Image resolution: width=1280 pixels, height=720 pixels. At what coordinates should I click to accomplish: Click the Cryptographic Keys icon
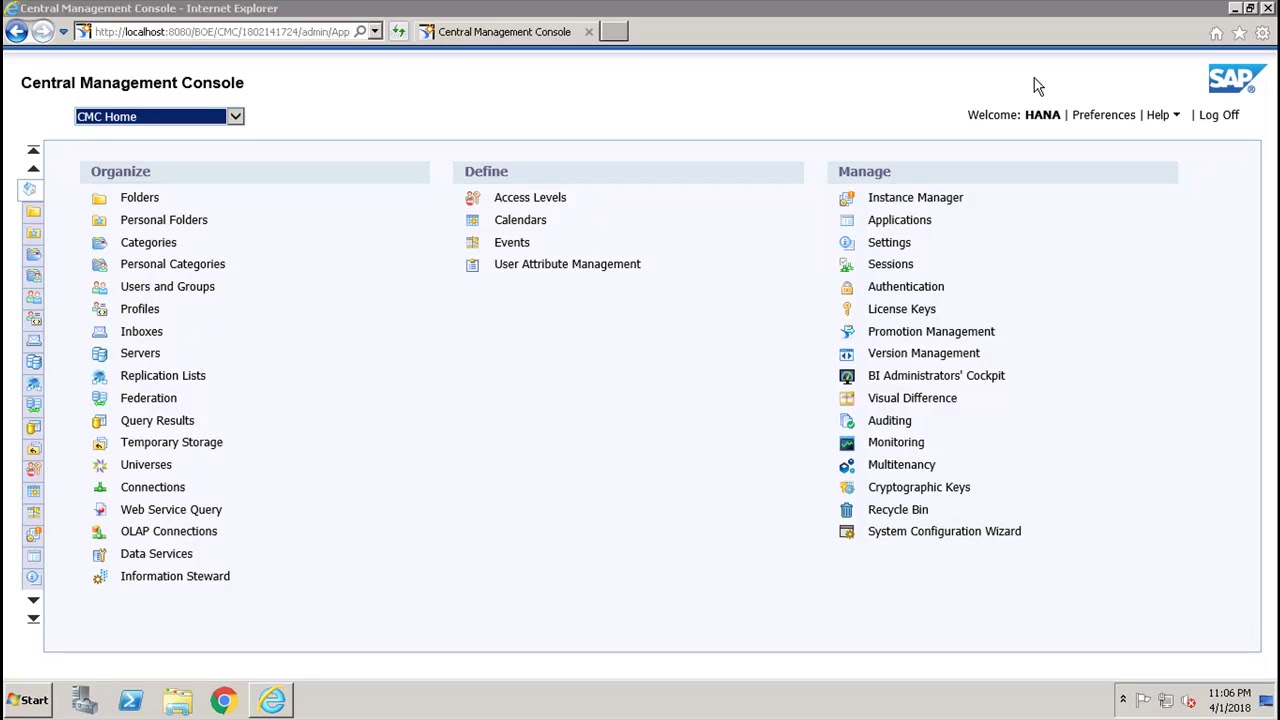tap(847, 487)
